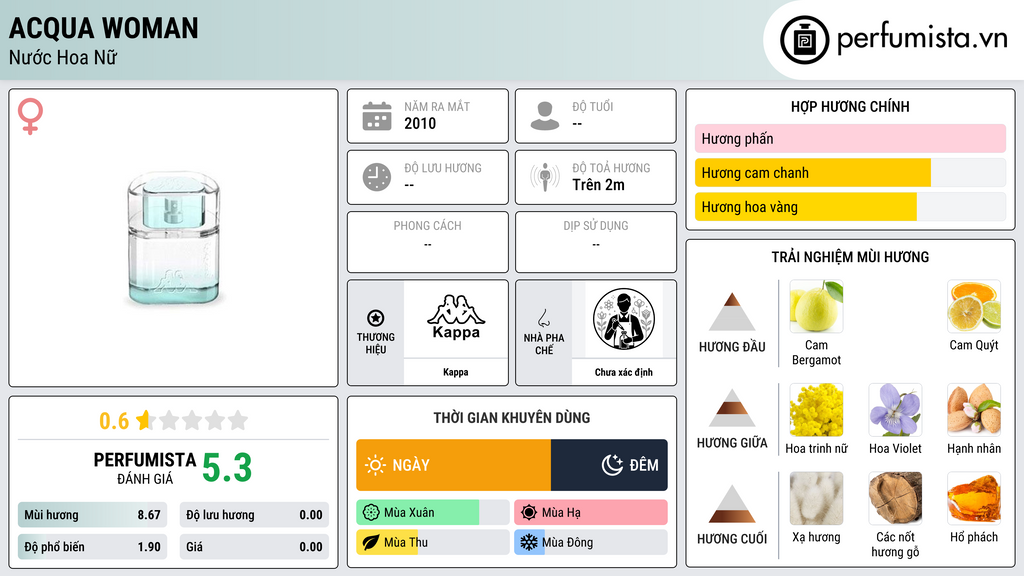Select the orange Ngày usage bar
Image resolution: width=1024 pixels, height=576 pixels.
[x=454, y=465]
